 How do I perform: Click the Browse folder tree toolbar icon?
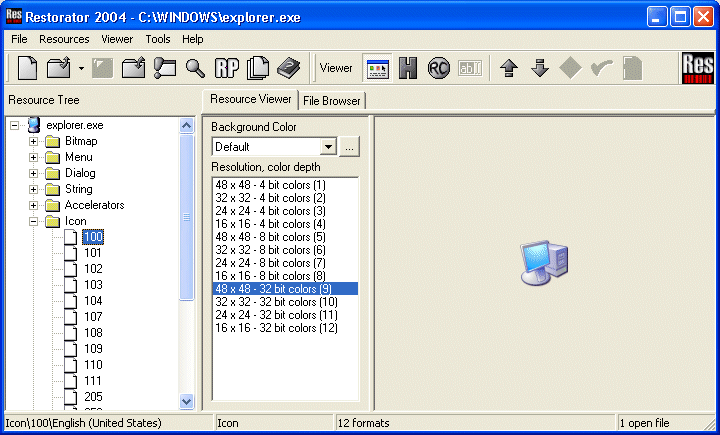pos(165,68)
